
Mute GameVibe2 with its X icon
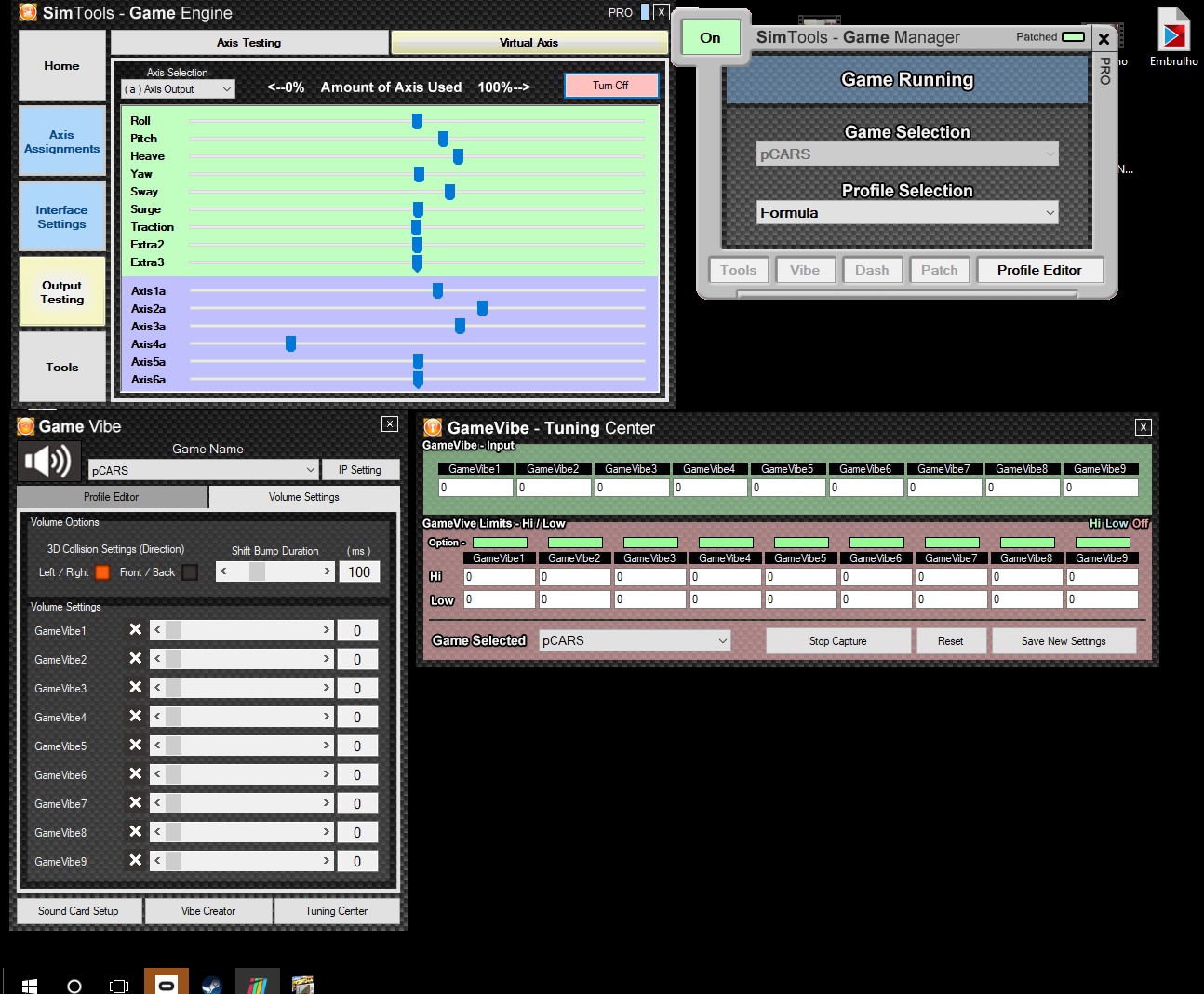[136, 659]
